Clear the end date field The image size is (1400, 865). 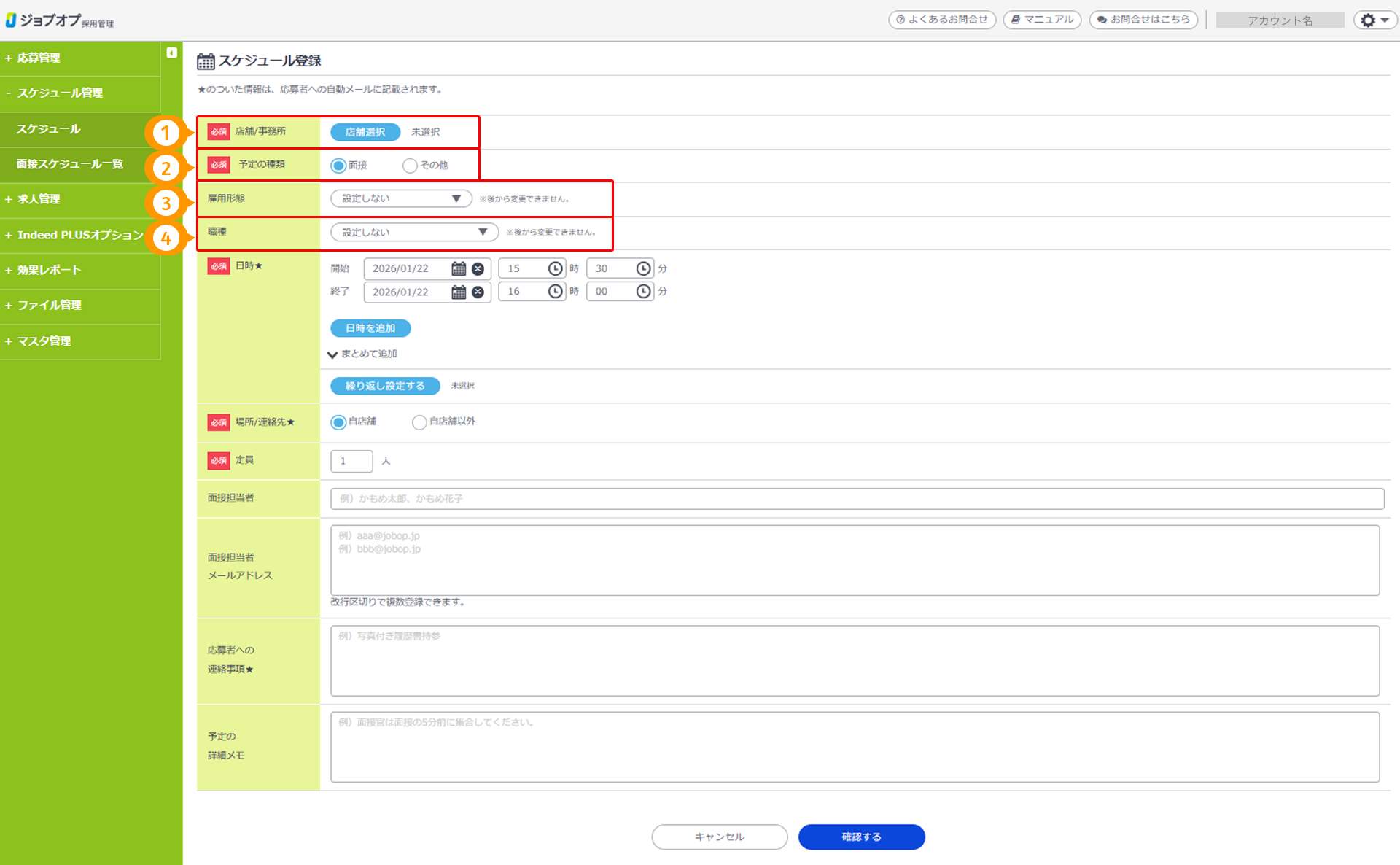[x=478, y=292]
